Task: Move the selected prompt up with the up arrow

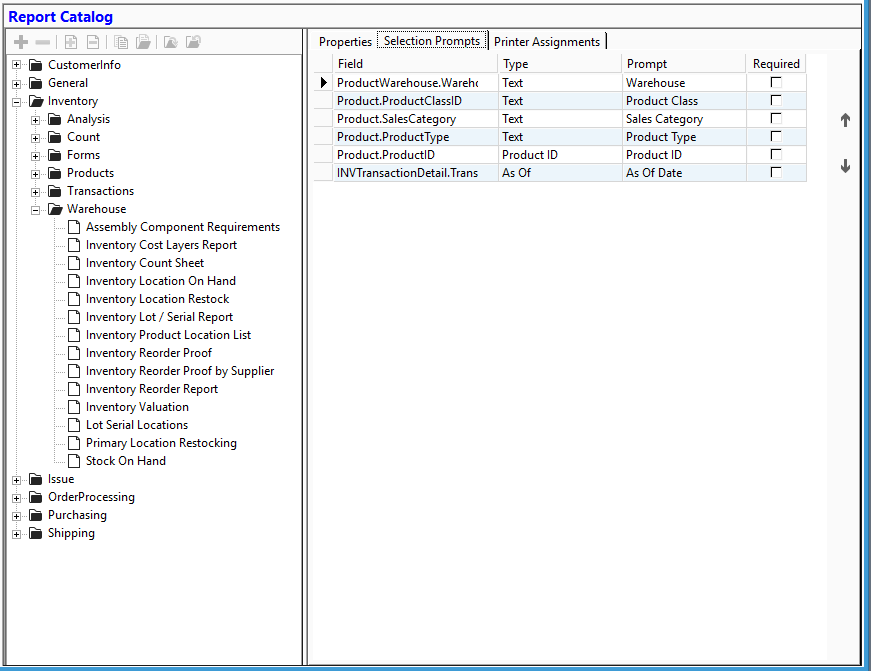Action: click(x=845, y=119)
